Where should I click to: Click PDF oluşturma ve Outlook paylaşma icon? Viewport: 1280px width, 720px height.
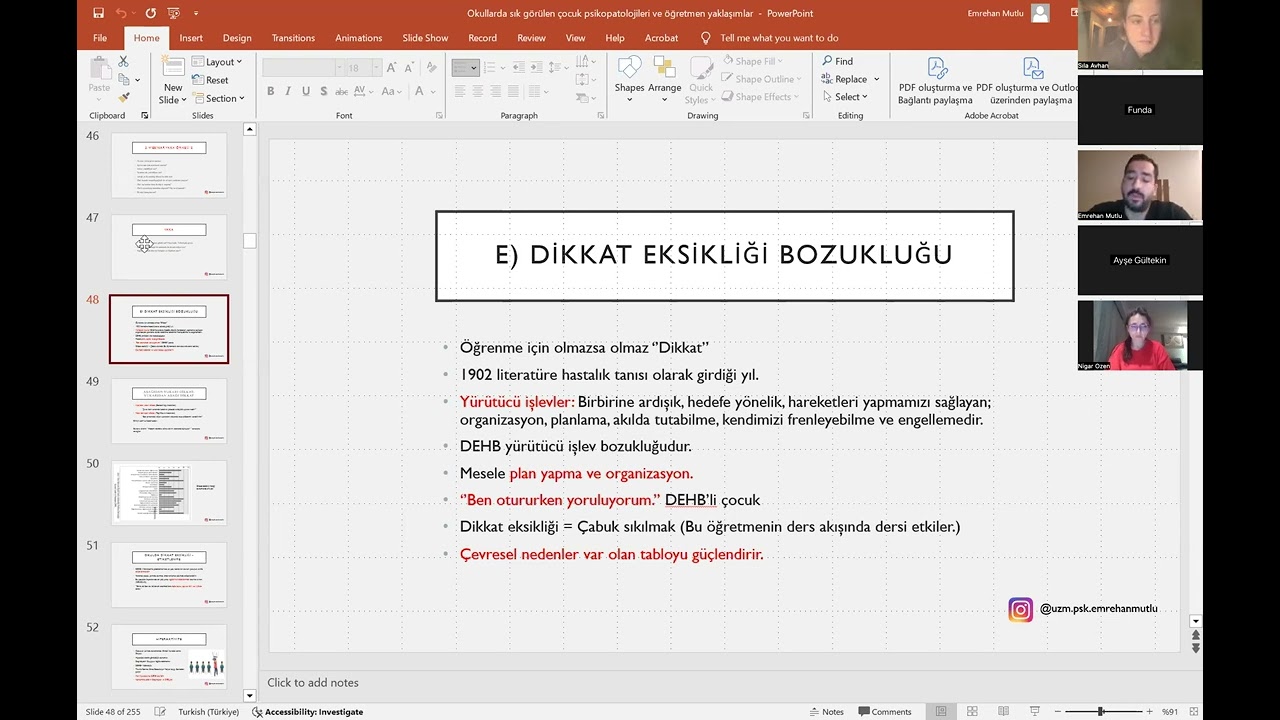[x=1033, y=68]
